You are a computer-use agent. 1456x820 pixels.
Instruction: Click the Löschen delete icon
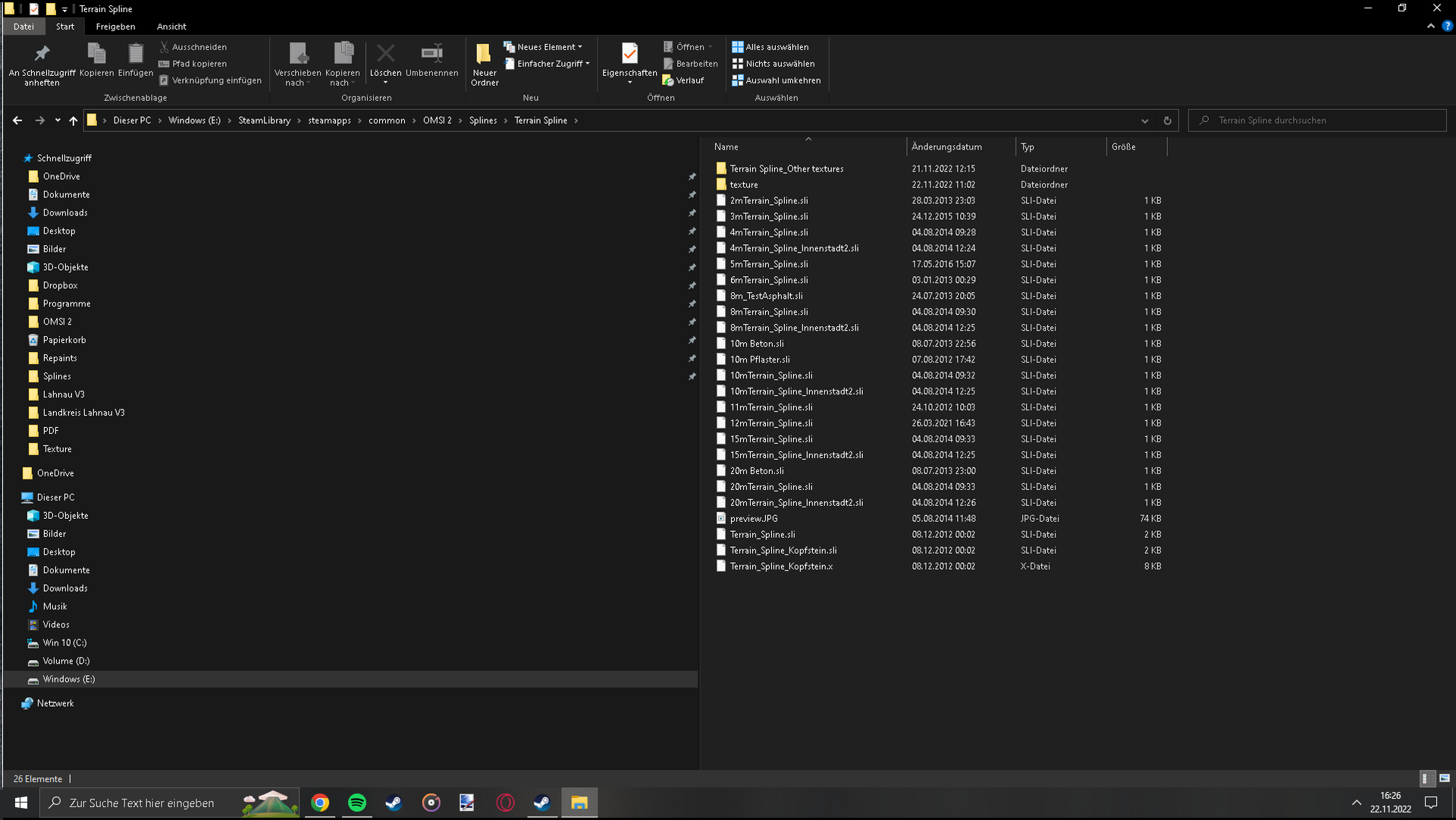[385, 53]
